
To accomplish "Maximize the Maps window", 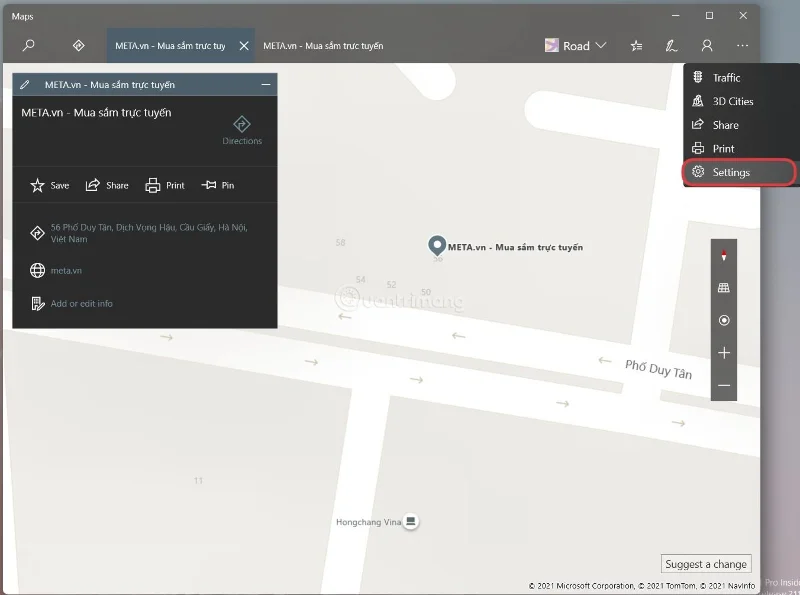I will pos(709,16).
